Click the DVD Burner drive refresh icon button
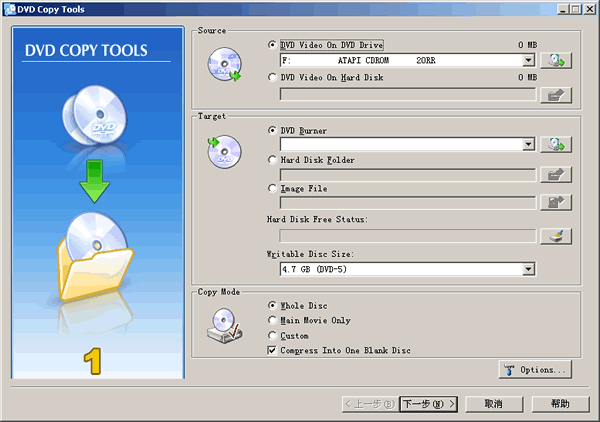 (556, 145)
